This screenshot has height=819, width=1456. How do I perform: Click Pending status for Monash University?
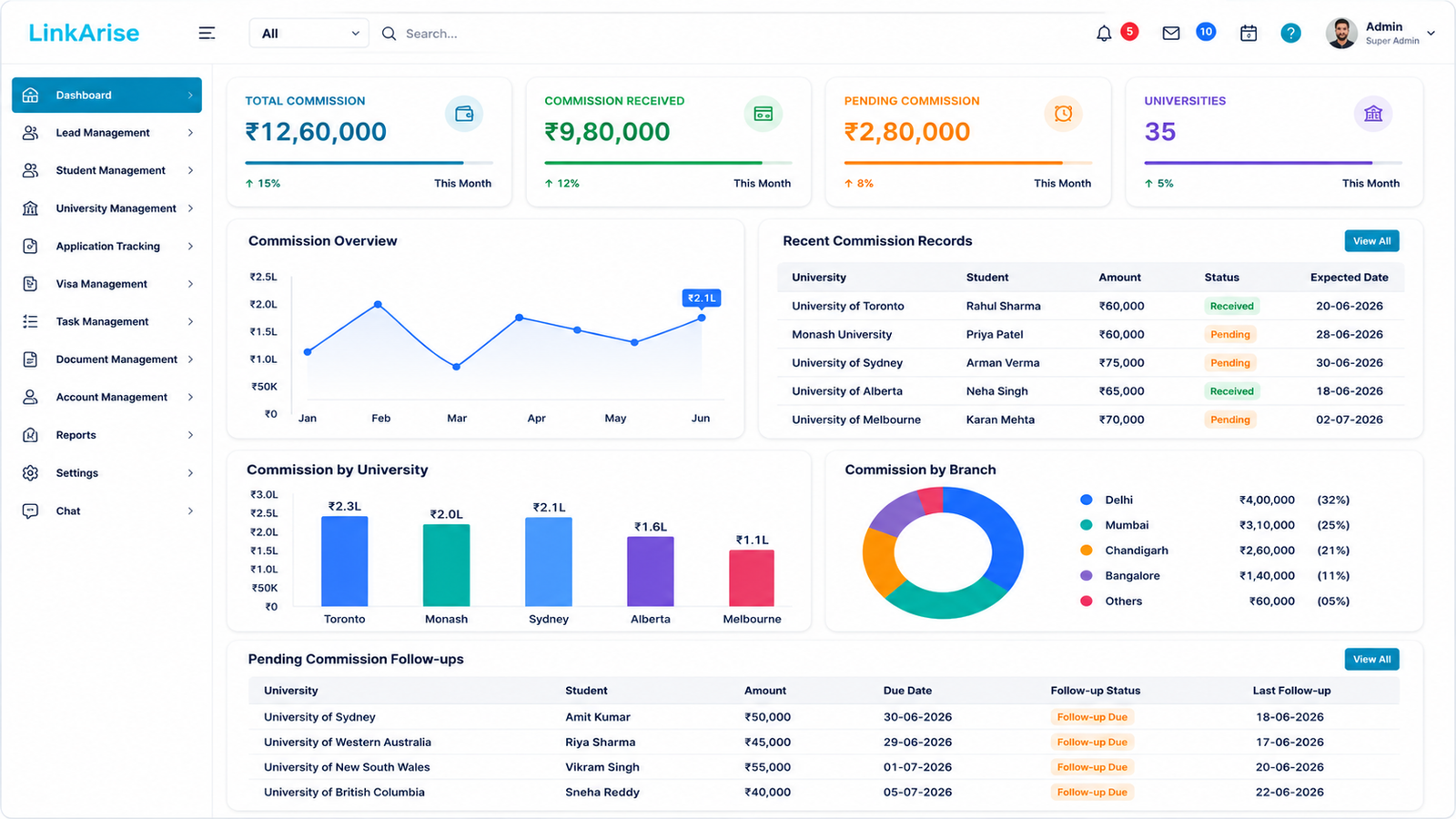[x=1229, y=334]
